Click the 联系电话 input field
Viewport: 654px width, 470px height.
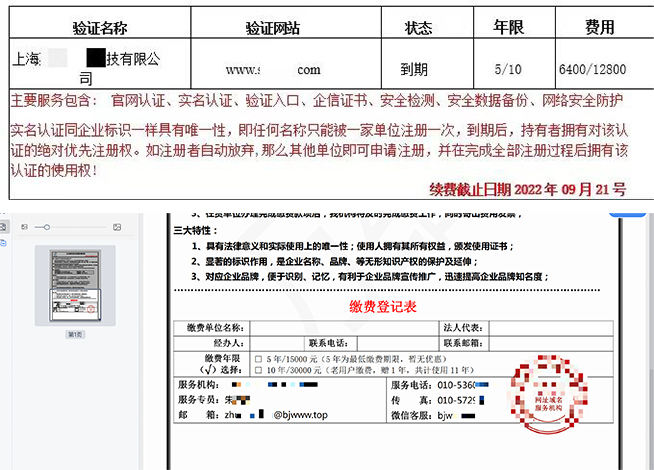(x=397, y=343)
